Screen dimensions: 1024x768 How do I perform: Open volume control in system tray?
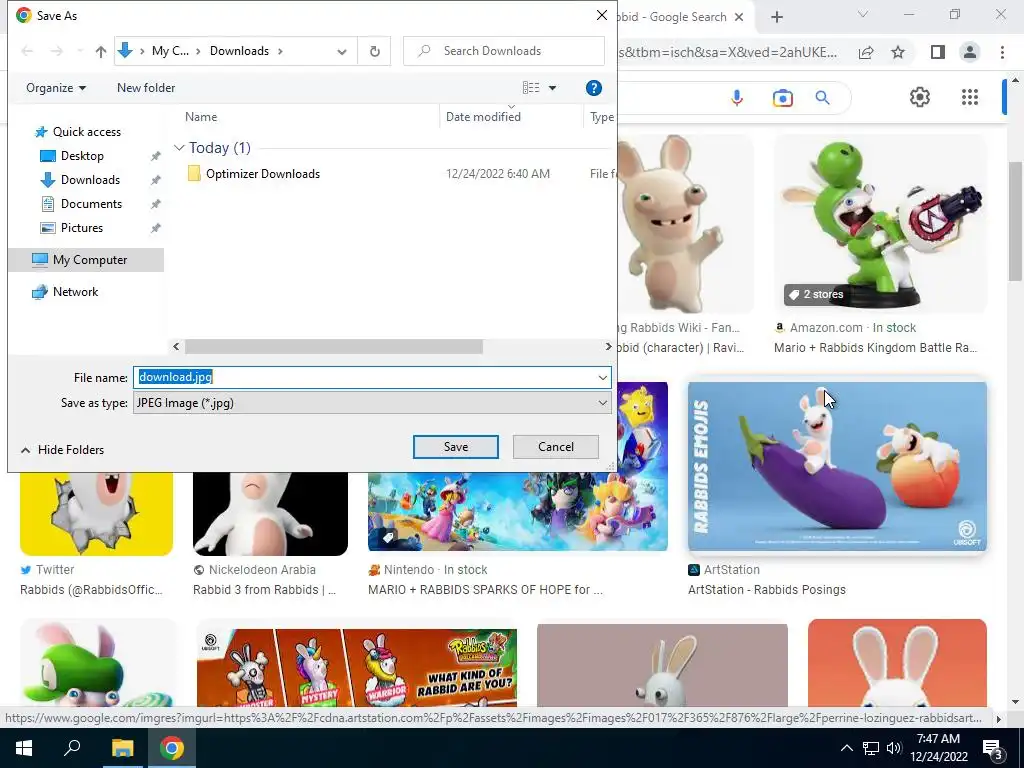[894, 748]
